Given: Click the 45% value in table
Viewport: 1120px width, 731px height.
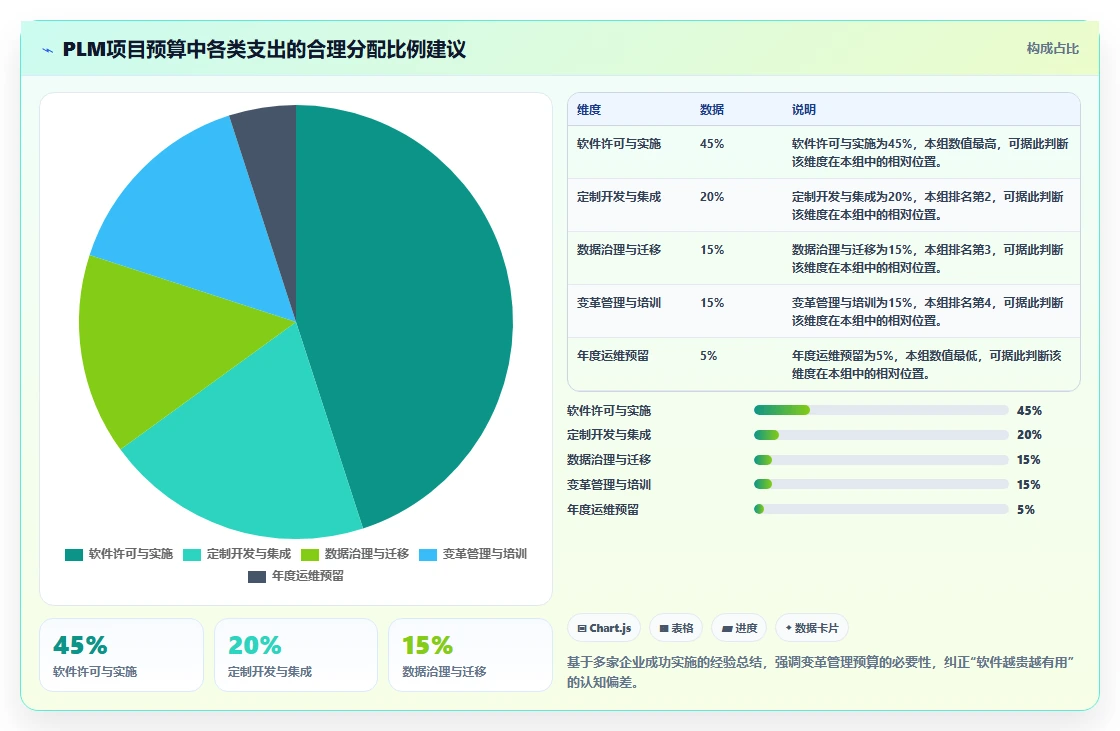Looking at the screenshot, I should (x=711, y=144).
